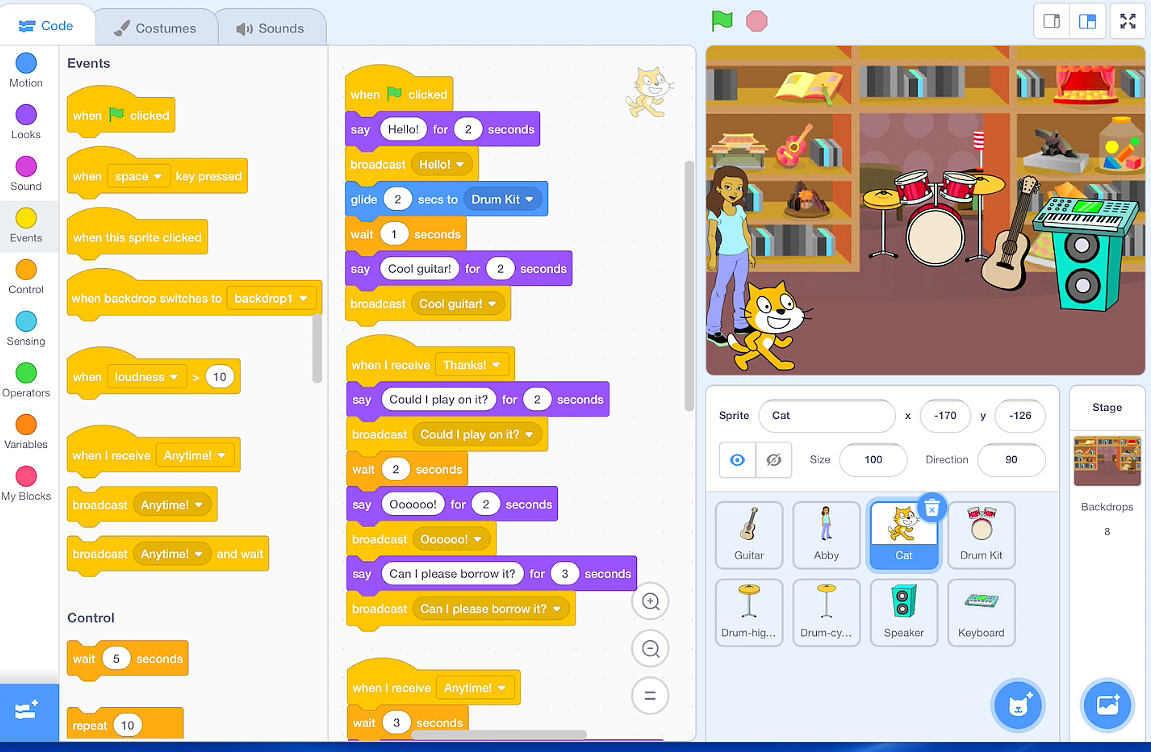Select the Speaker sprite

(904, 612)
